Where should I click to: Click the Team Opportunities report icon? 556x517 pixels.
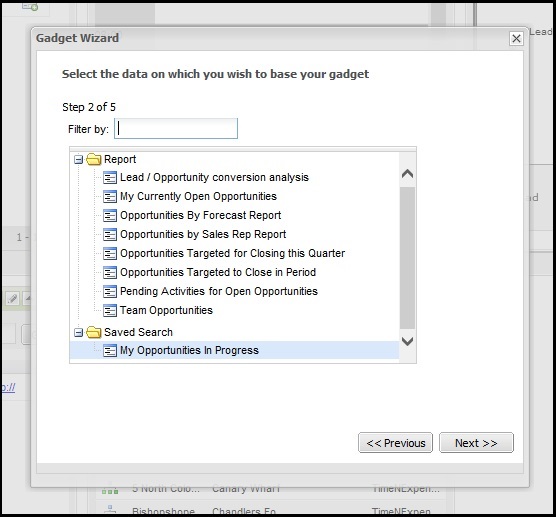pos(110,310)
